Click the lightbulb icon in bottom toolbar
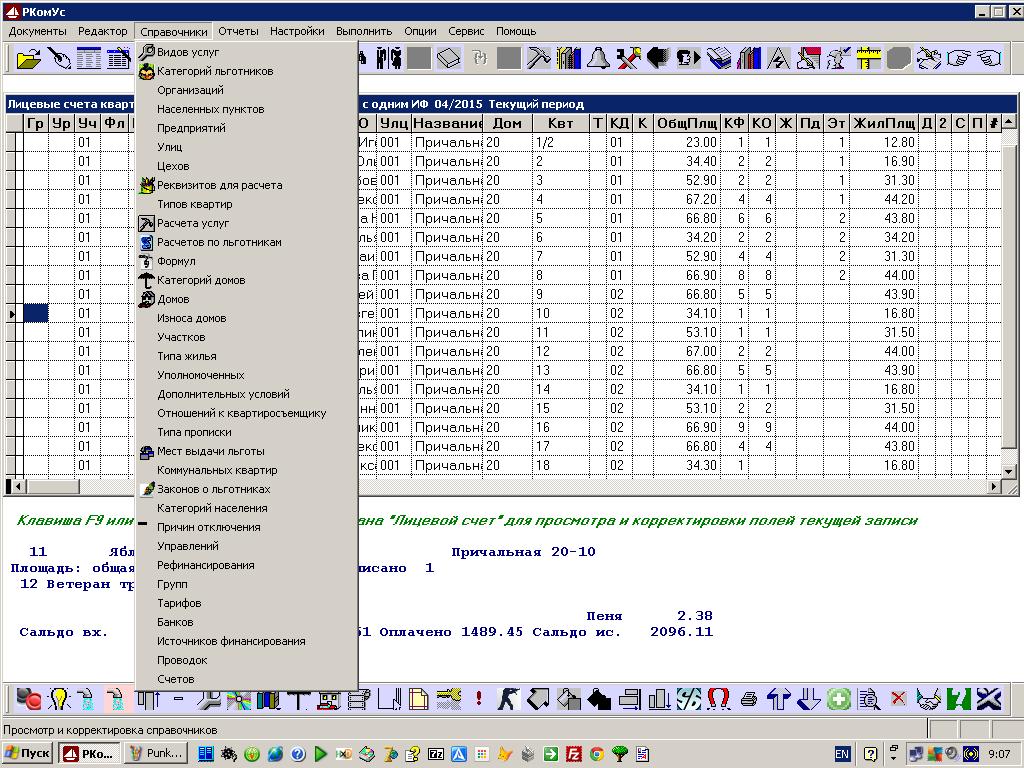 59,699
